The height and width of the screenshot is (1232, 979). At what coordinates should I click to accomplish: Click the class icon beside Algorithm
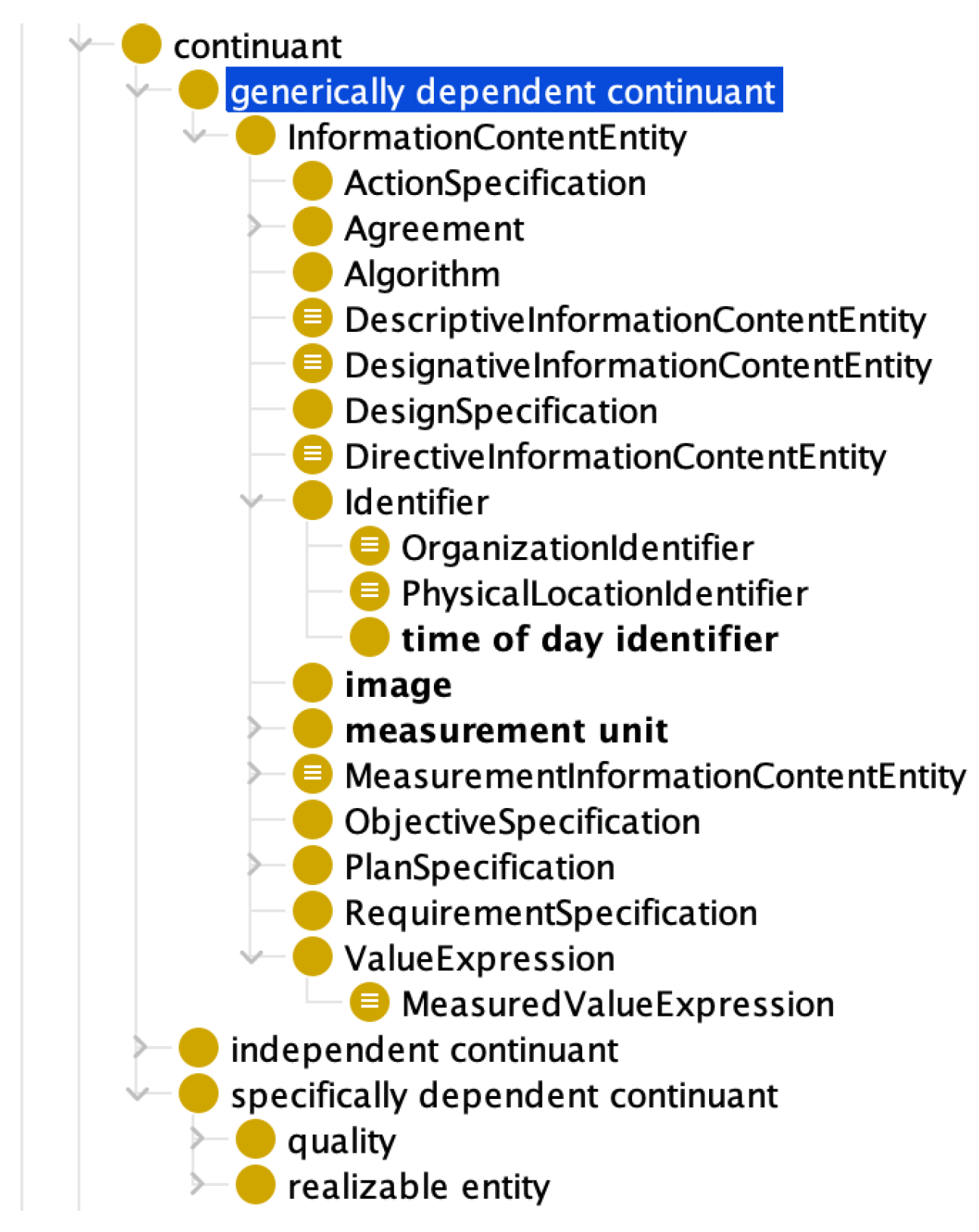pos(312,274)
